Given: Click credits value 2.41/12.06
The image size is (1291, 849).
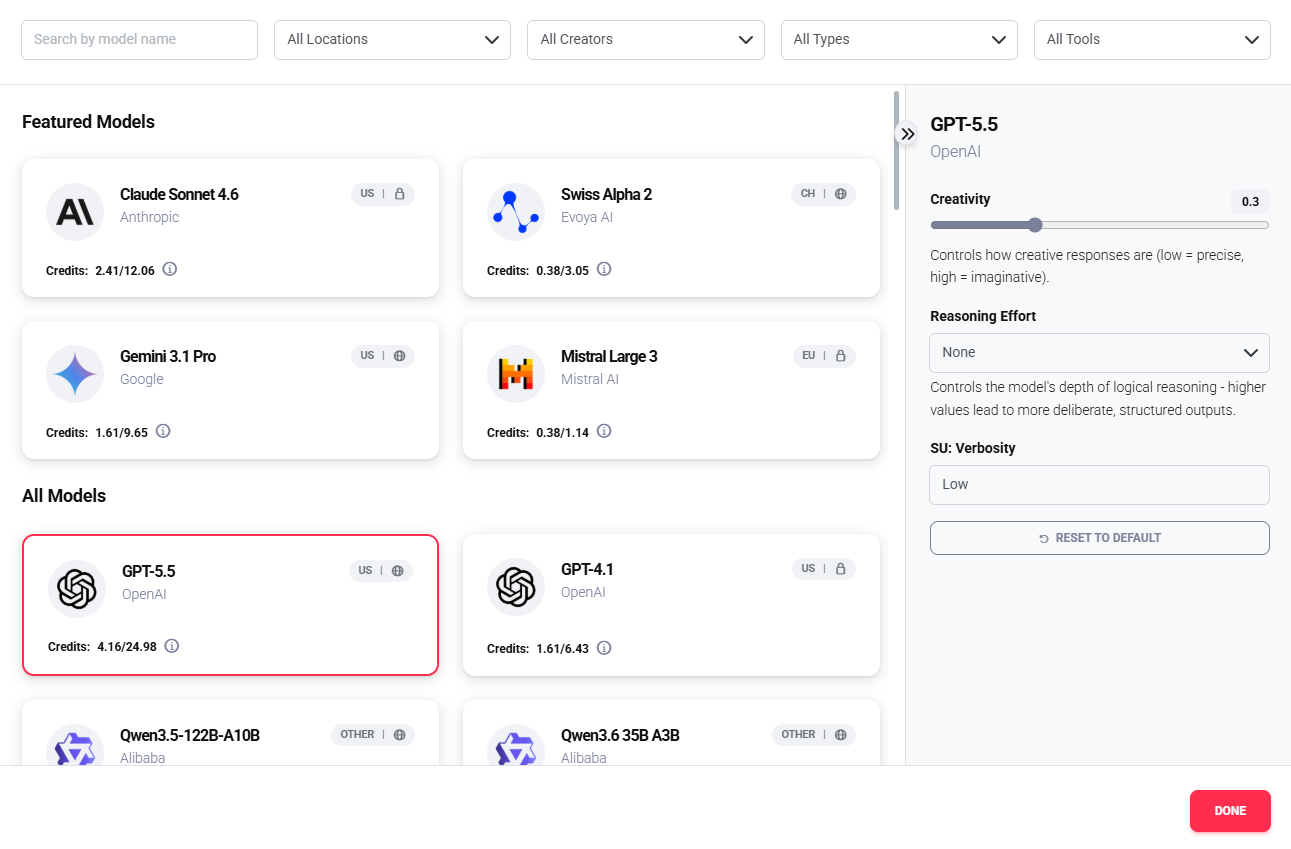Looking at the screenshot, I should (x=125, y=271).
